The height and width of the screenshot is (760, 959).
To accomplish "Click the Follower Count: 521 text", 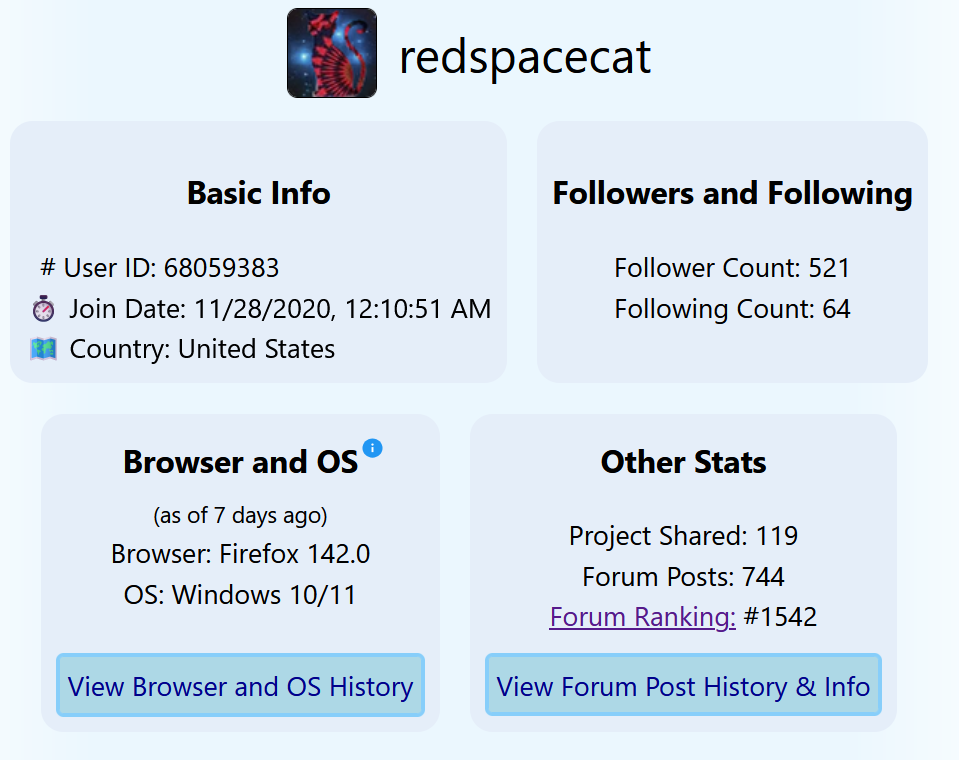I will [x=732, y=268].
